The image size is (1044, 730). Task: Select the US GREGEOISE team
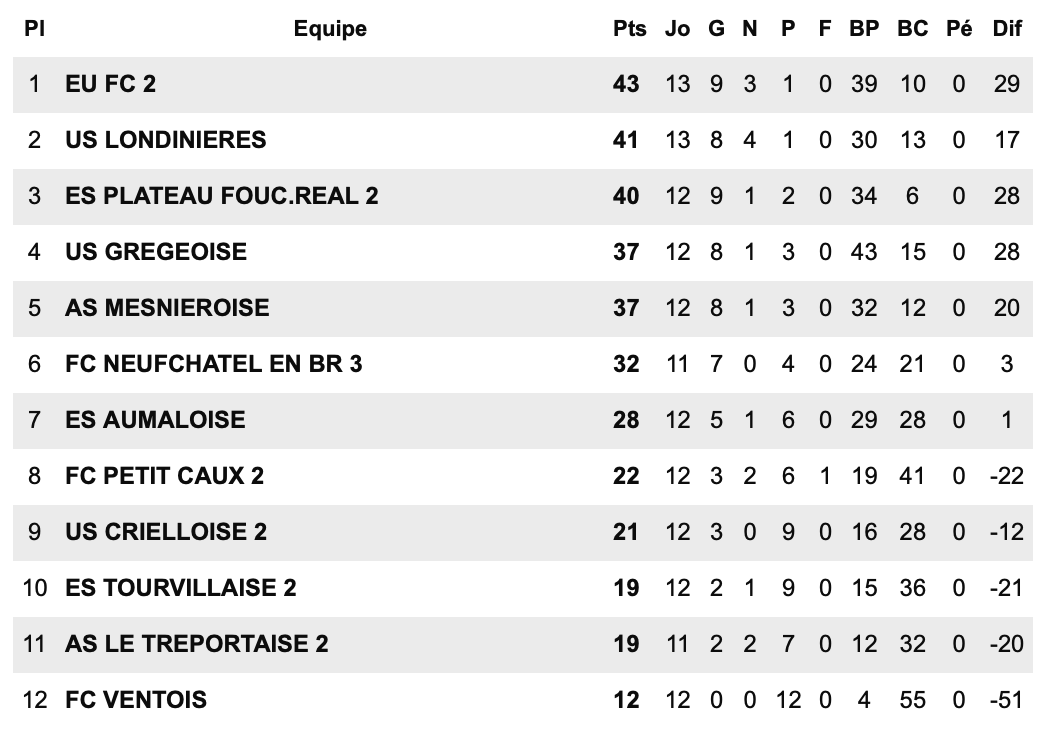(x=156, y=252)
